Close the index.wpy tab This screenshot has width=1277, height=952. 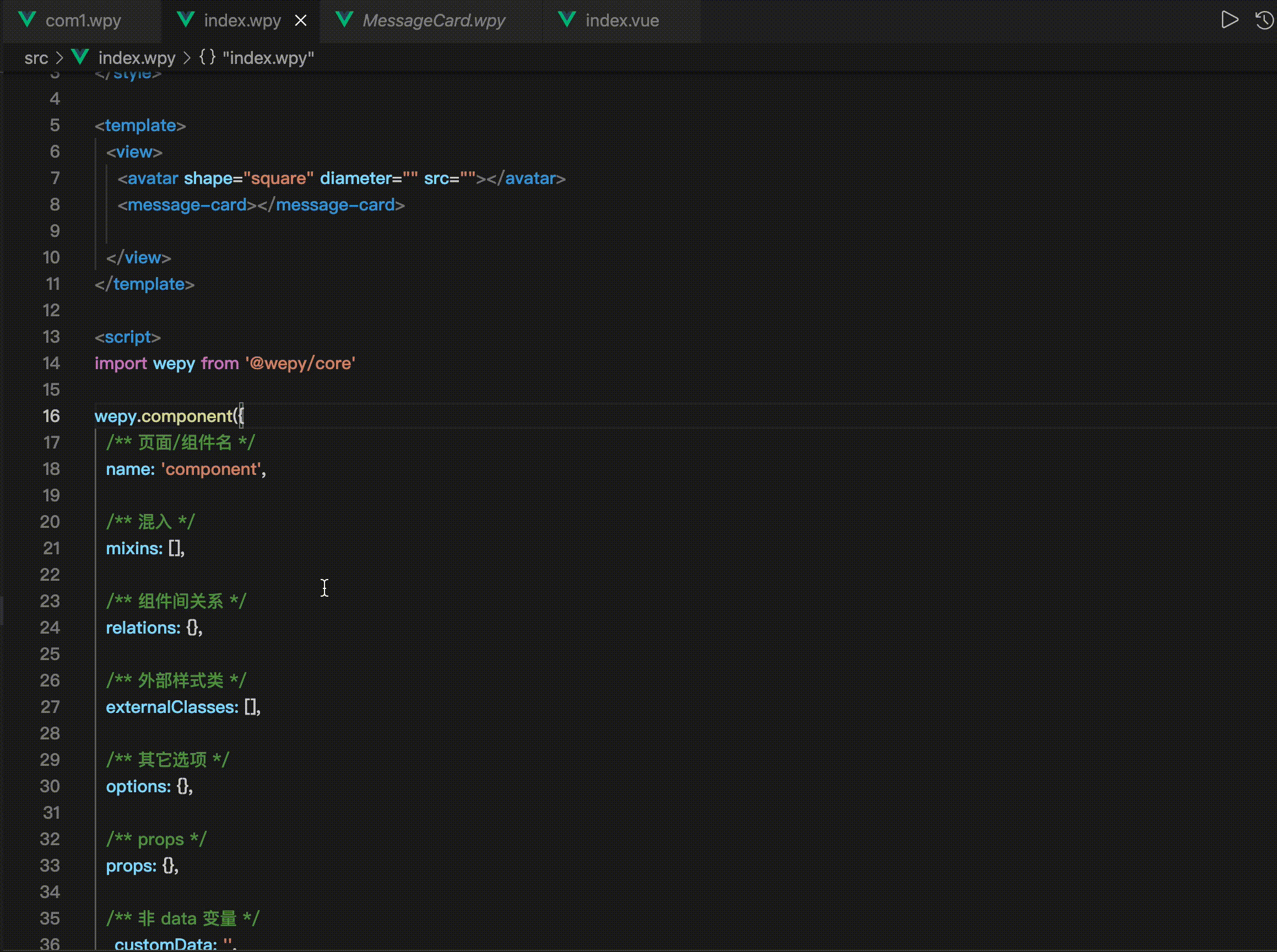(x=301, y=21)
